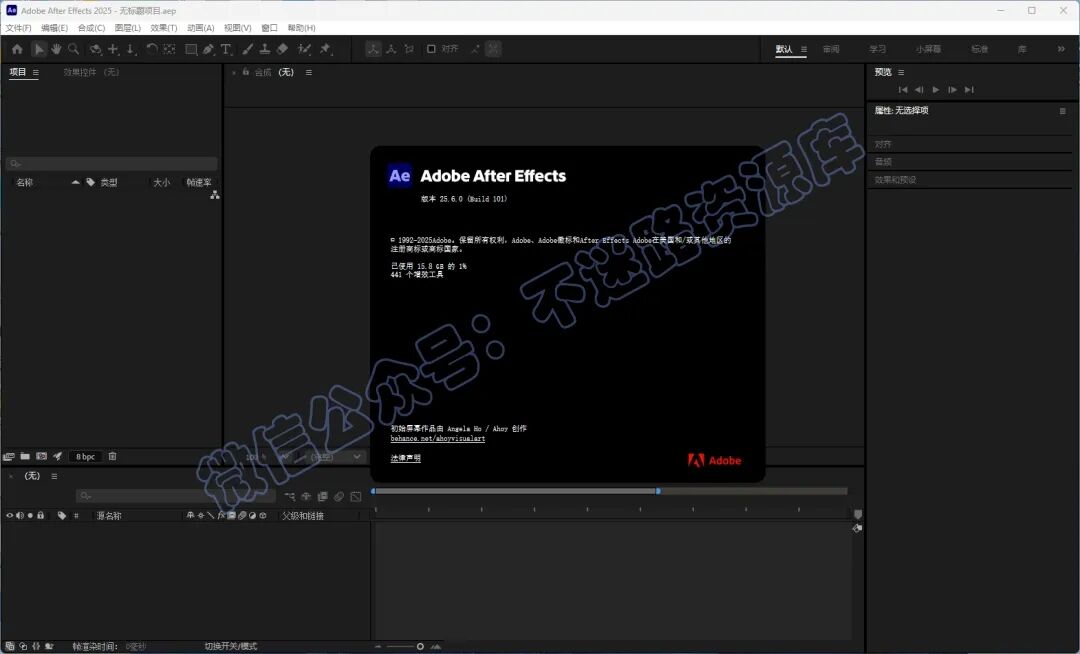Select the Pen tool

(x=209, y=49)
